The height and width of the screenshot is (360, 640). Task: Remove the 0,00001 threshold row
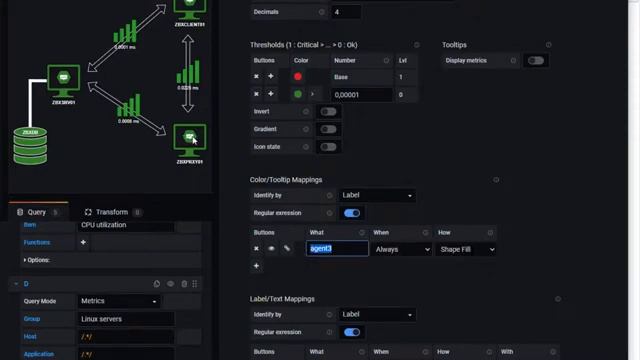point(256,94)
